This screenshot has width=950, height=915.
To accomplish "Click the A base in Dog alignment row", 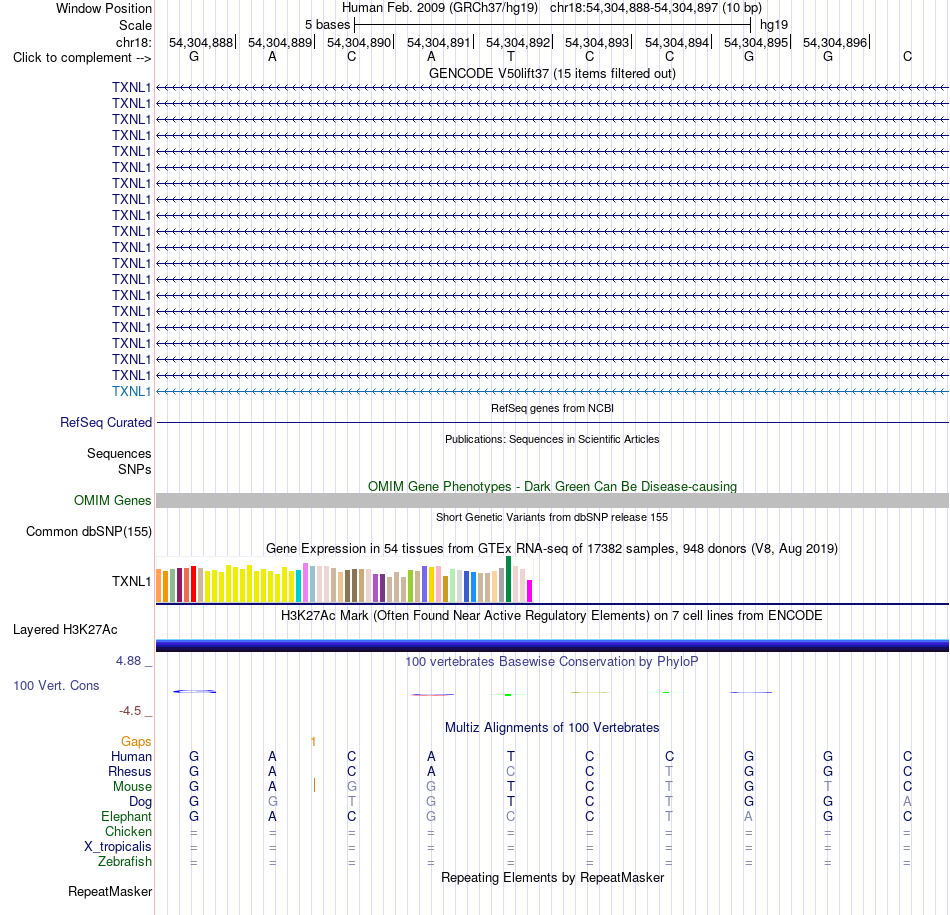I will (x=907, y=802).
